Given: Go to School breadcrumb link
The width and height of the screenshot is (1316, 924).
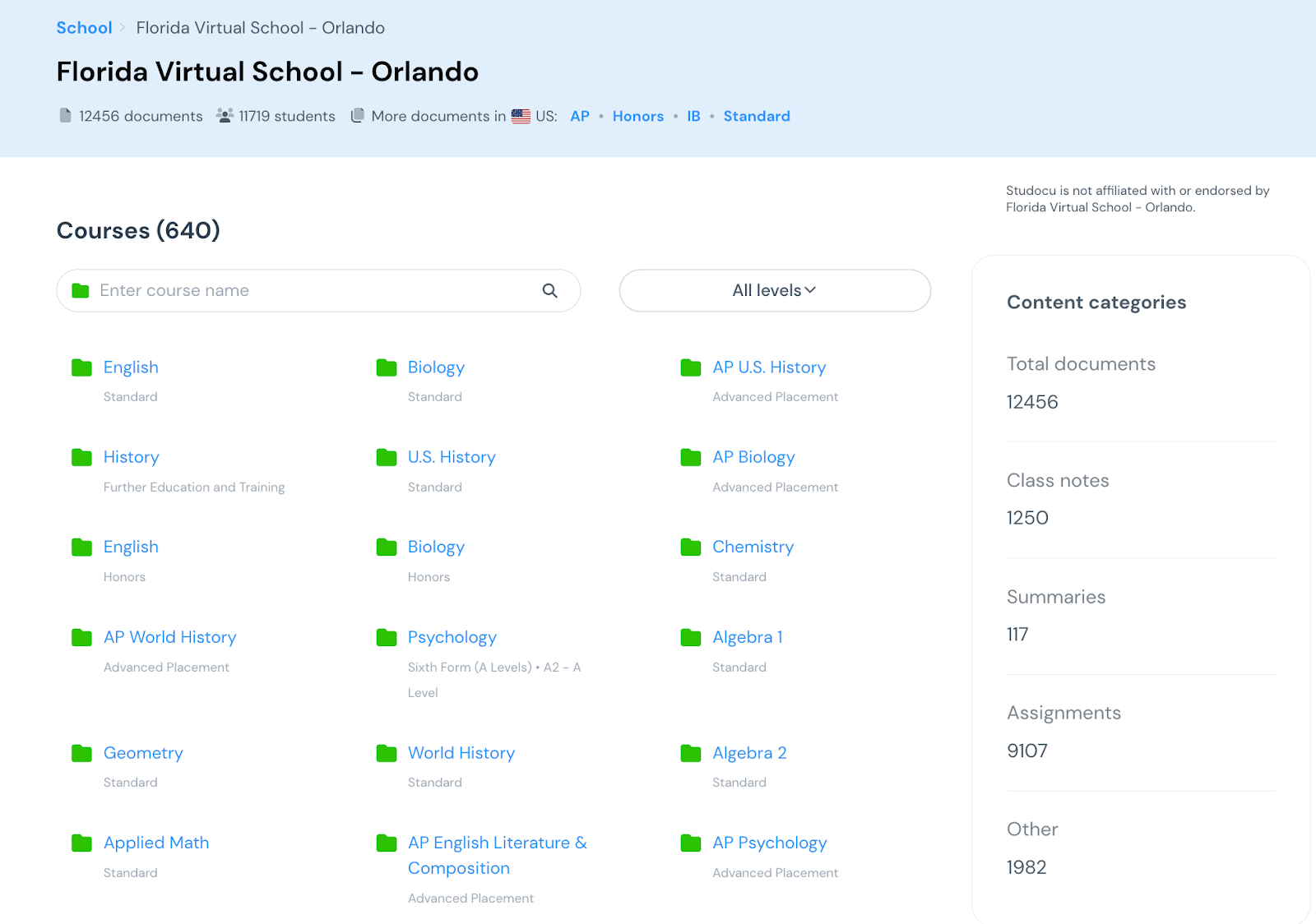Looking at the screenshot, I should click(84, 28).
